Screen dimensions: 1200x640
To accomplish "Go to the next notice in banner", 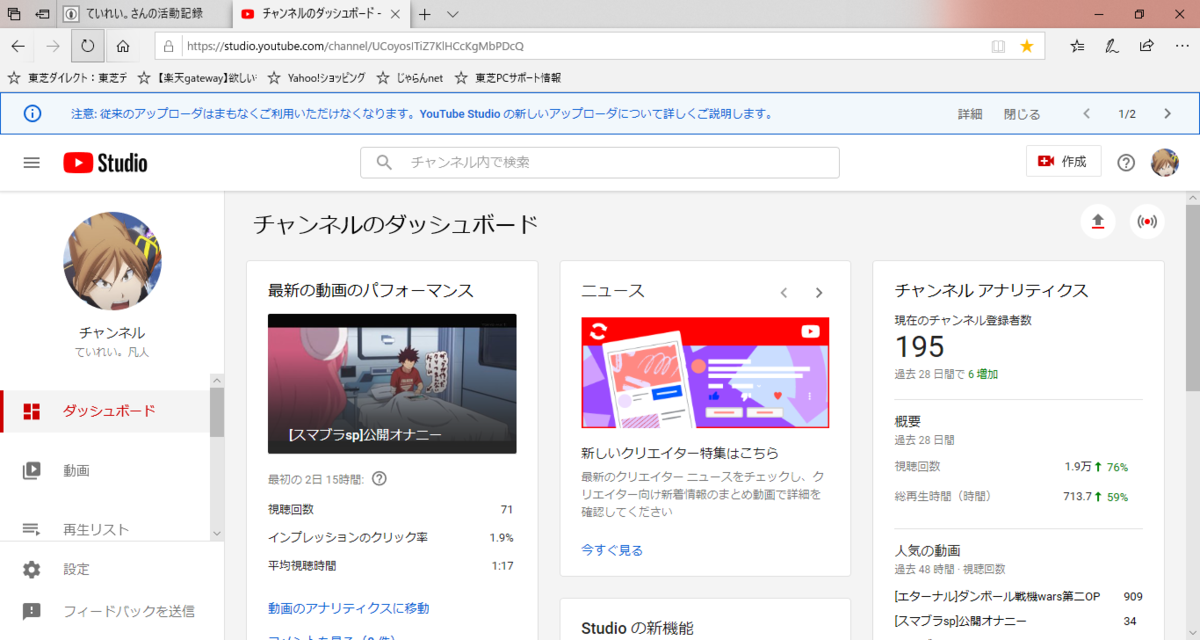I will click(x=1167, y=113).
